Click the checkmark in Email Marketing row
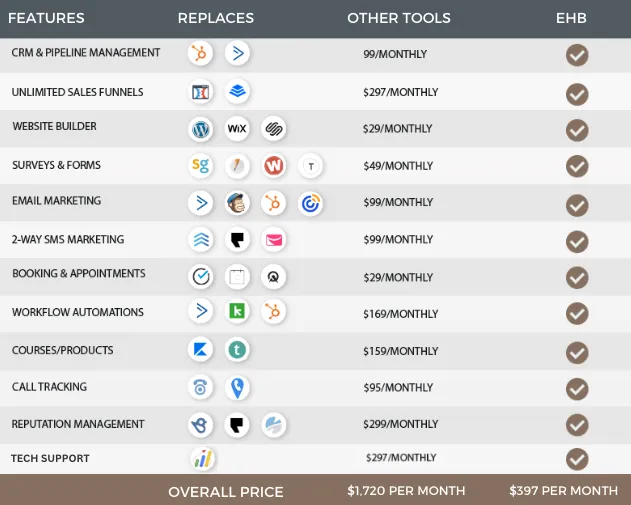 [x=577, y=205]
